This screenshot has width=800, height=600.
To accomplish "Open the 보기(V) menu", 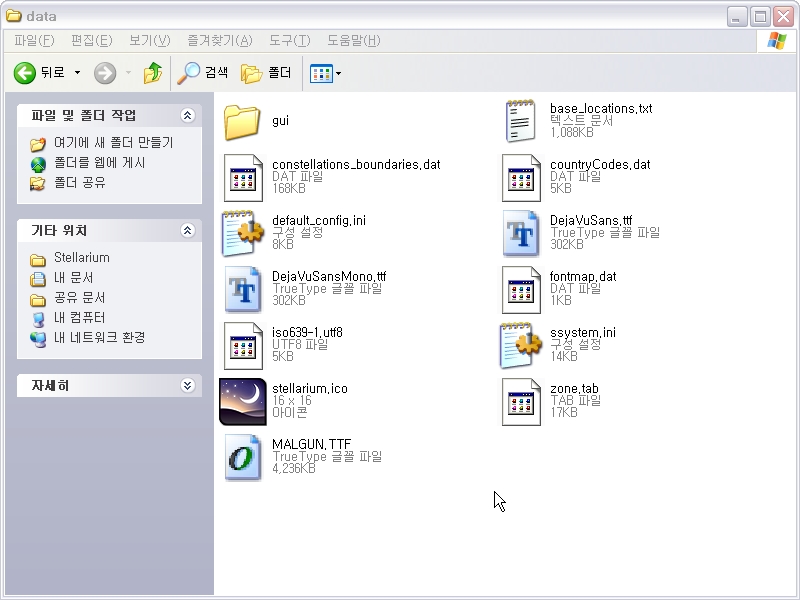I will [149, 40].
